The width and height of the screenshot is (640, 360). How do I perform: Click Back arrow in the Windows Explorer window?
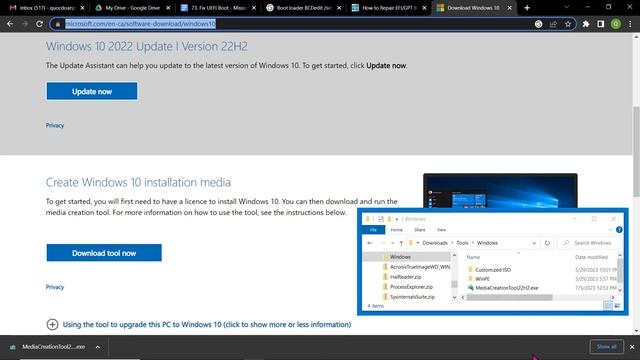[370, 243]
